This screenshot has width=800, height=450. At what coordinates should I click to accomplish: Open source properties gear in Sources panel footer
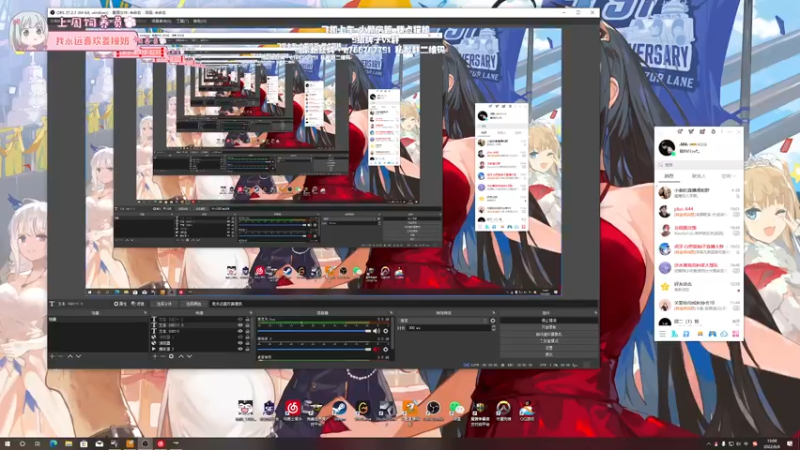pos(171,356)
